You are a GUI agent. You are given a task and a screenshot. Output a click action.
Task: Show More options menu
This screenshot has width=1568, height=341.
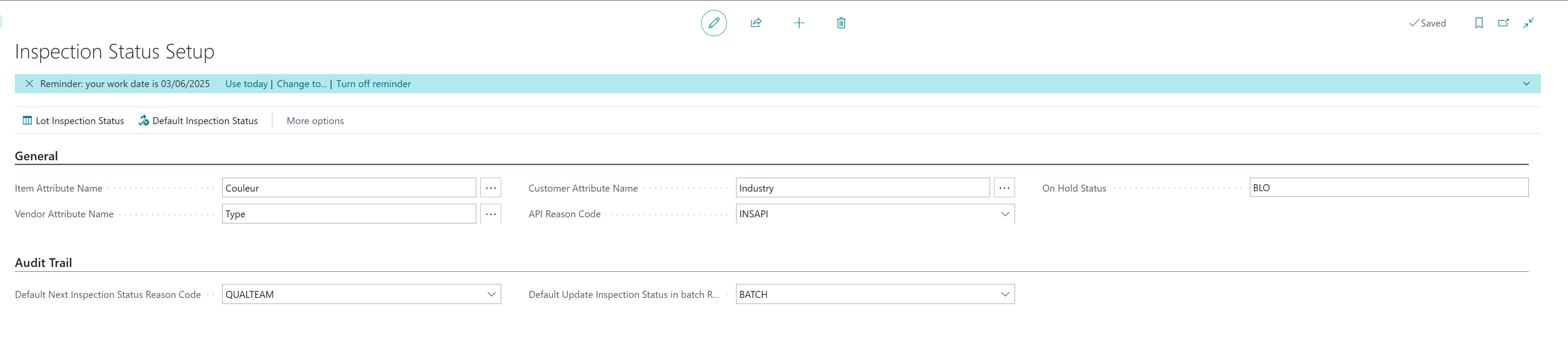click(x=315, y=121)
